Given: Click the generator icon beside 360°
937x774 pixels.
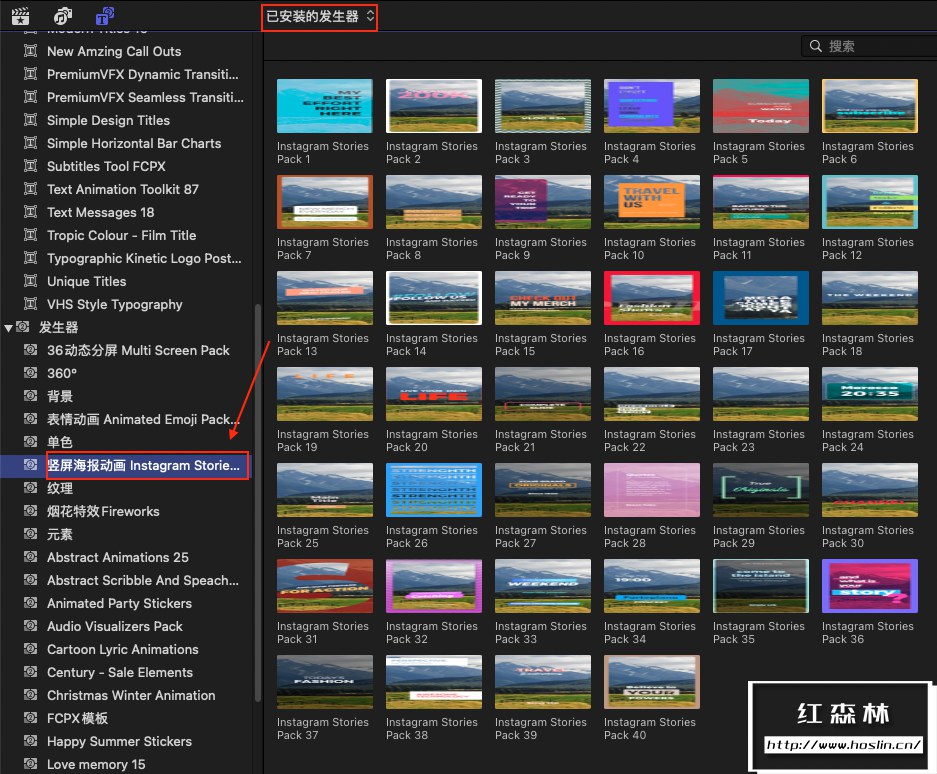Looking at the screenshot, I should pos(30,373).
